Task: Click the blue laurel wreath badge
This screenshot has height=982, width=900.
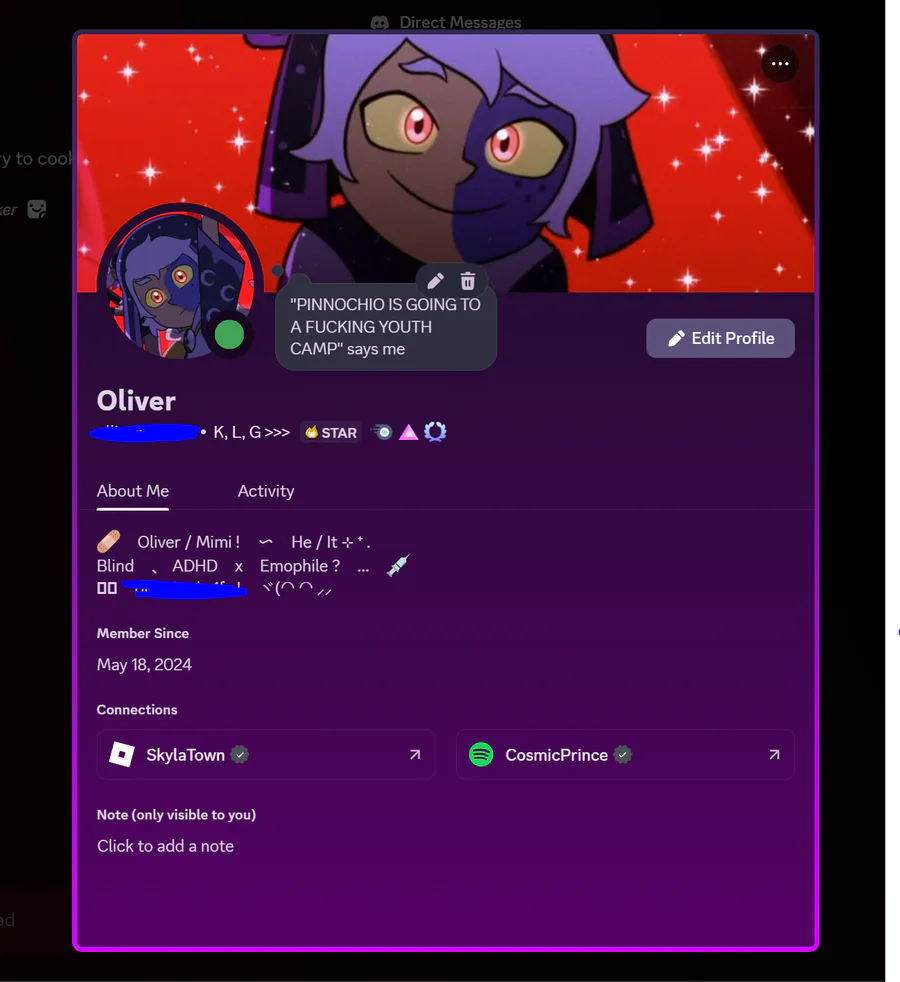Action: pyautogui.click(x=435, y=432)
